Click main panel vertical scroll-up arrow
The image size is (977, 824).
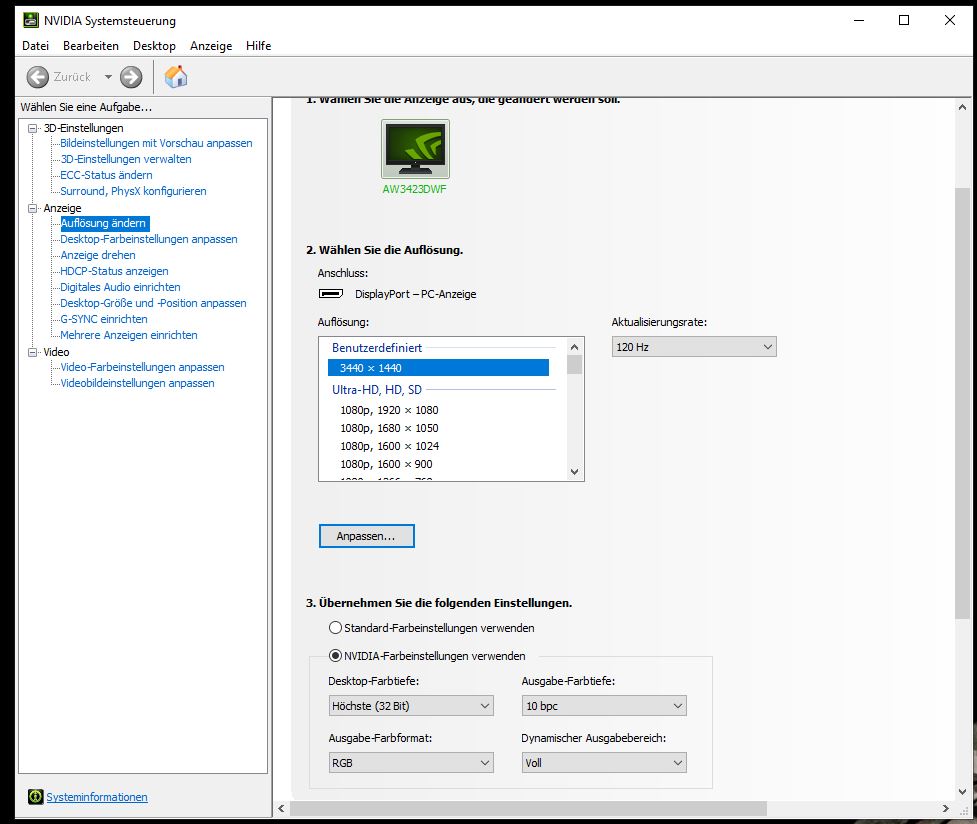tap(963, 107)
